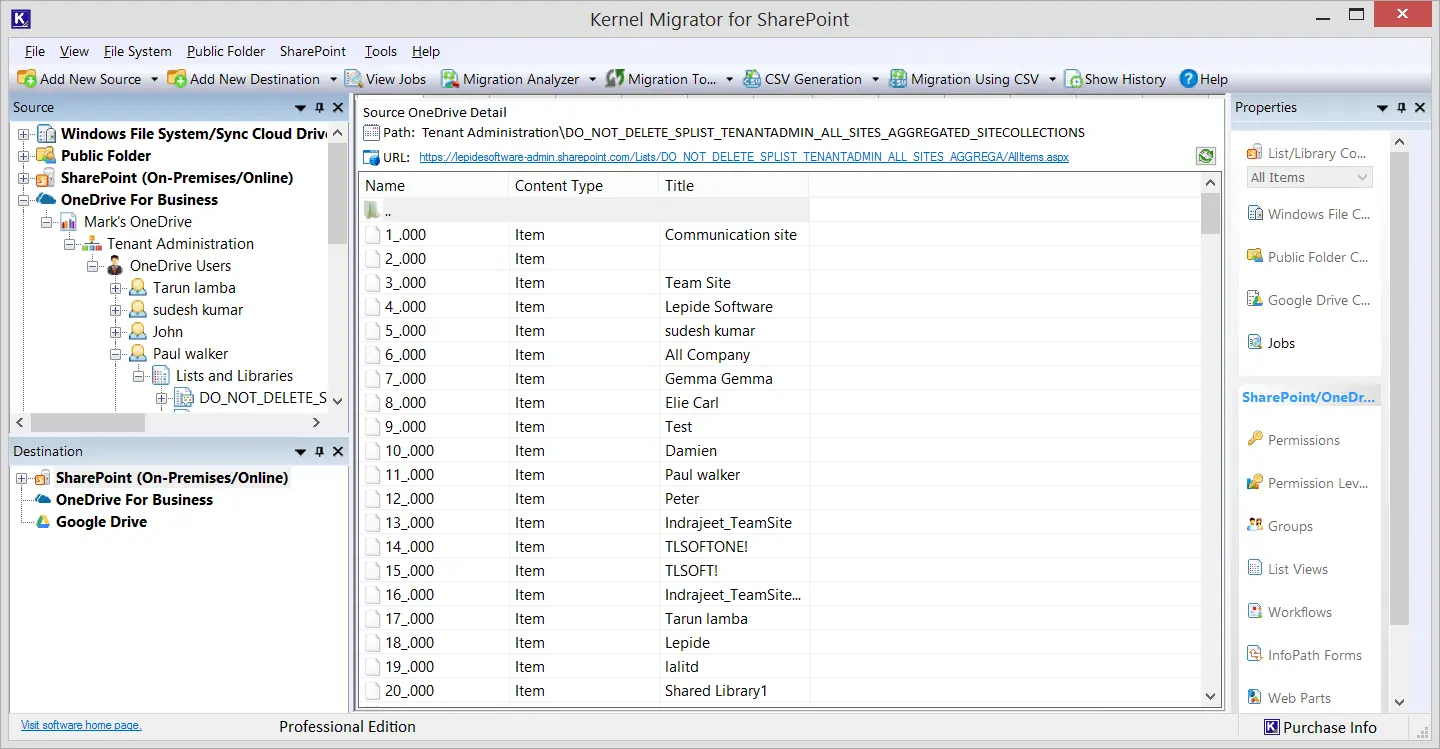Select the Communication site row
1440x749 pixels.
(731, 234)
